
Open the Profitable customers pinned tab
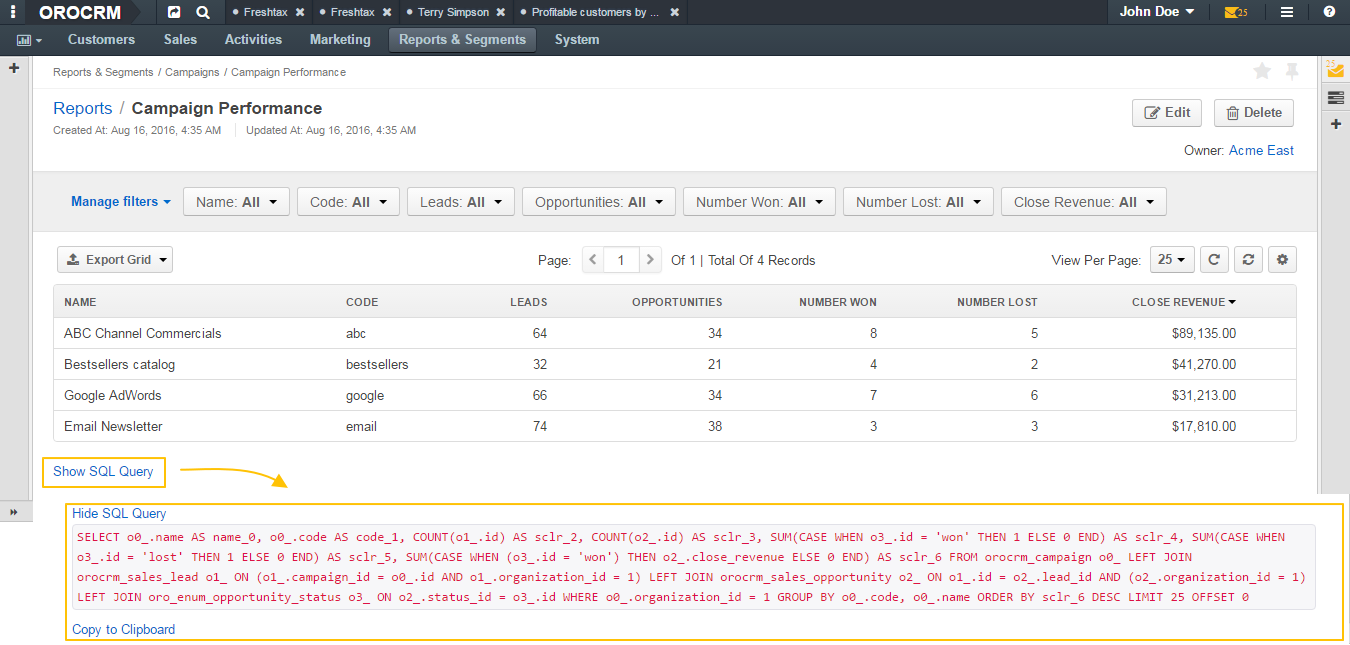(595, 12)
